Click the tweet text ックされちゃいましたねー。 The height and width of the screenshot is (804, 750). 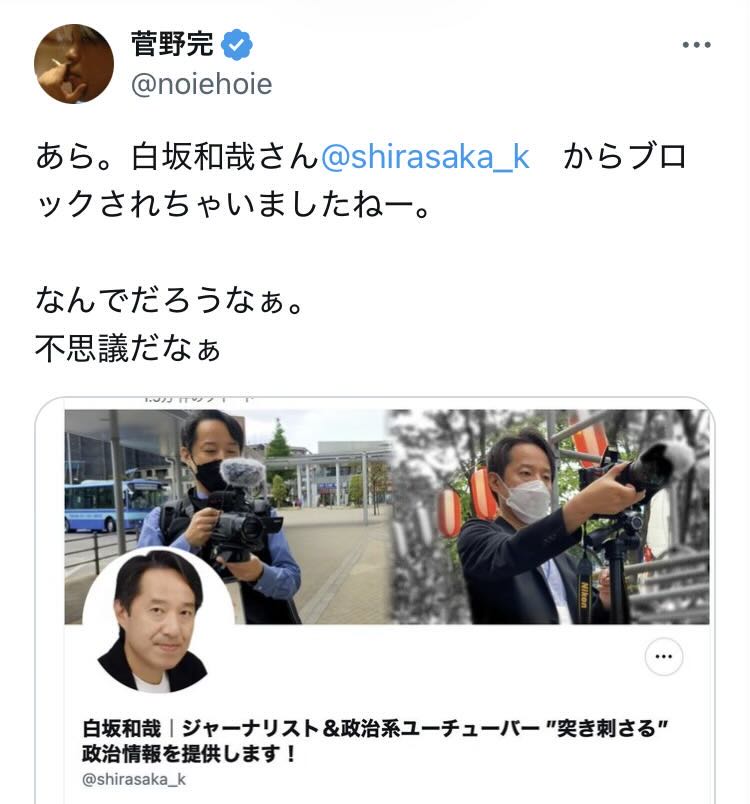pyautogui.click(x=234, y=205)
